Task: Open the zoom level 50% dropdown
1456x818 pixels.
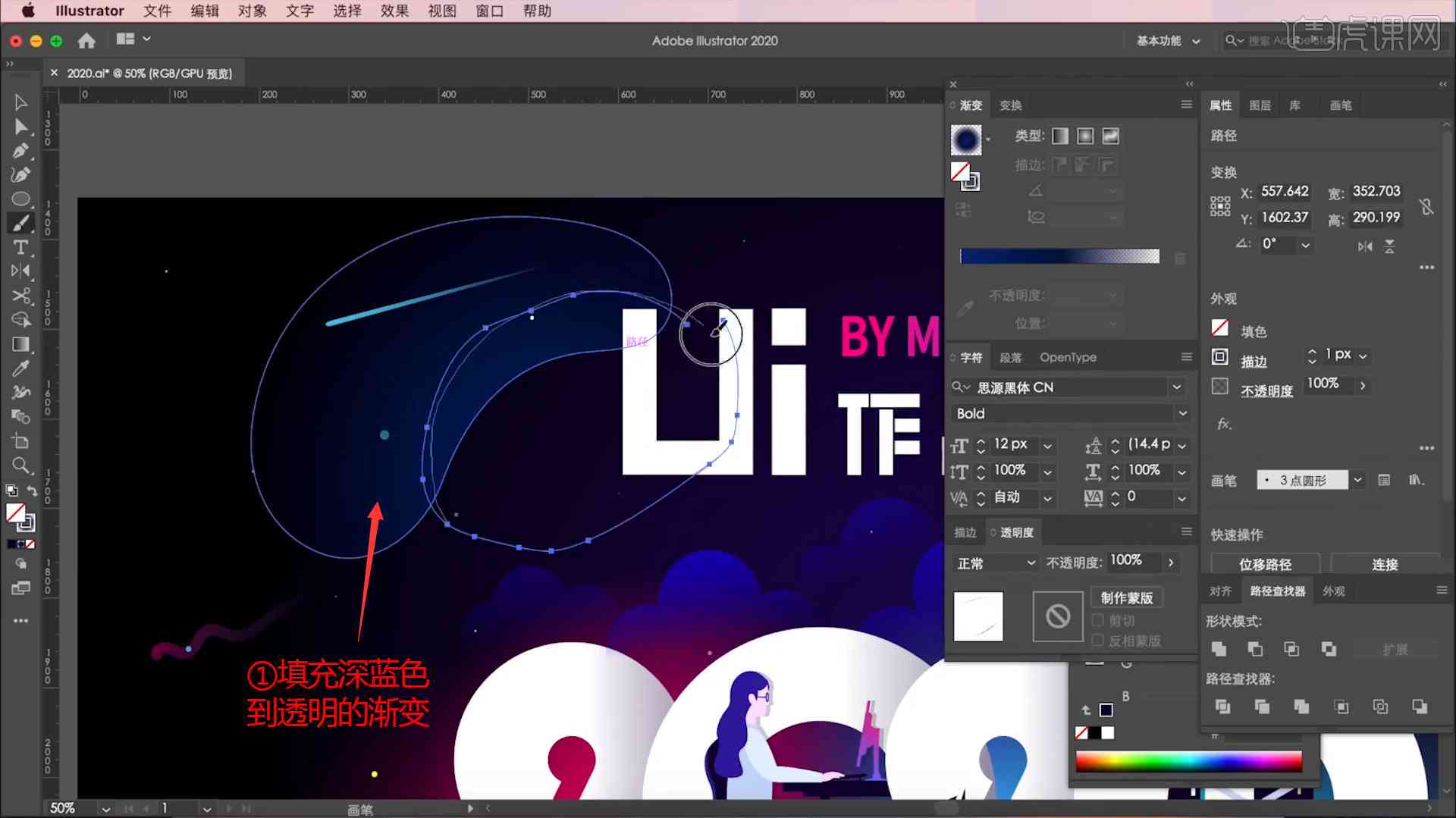Action: click(105, 808)
